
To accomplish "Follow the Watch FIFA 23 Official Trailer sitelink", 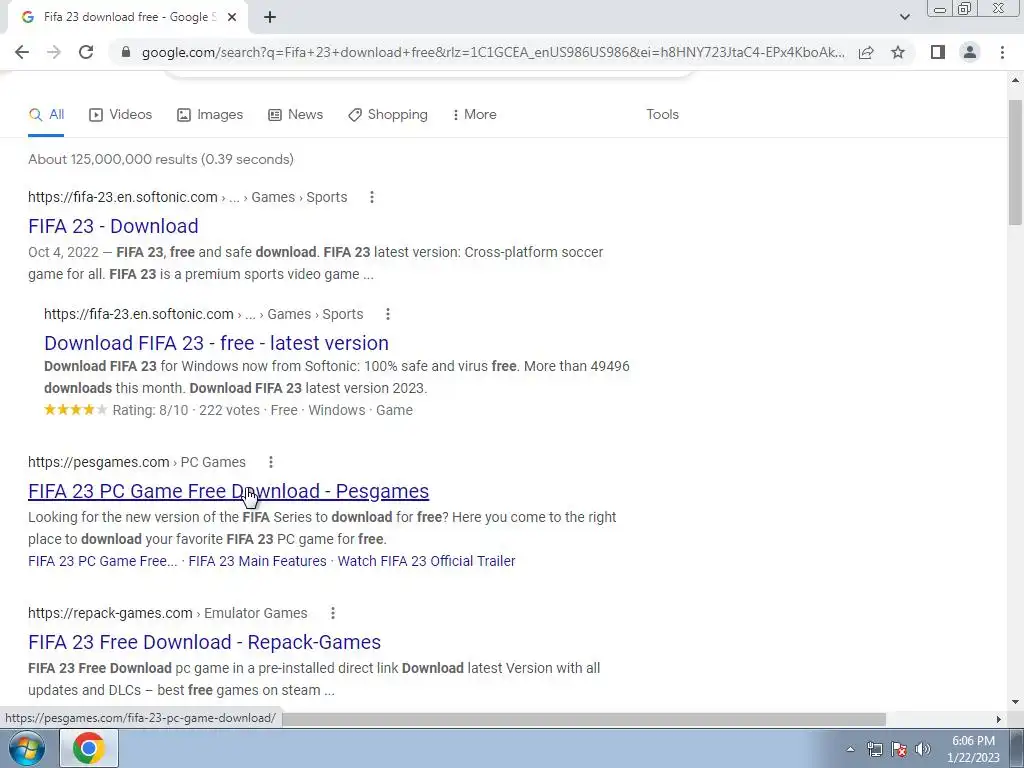I will (426, 561).
